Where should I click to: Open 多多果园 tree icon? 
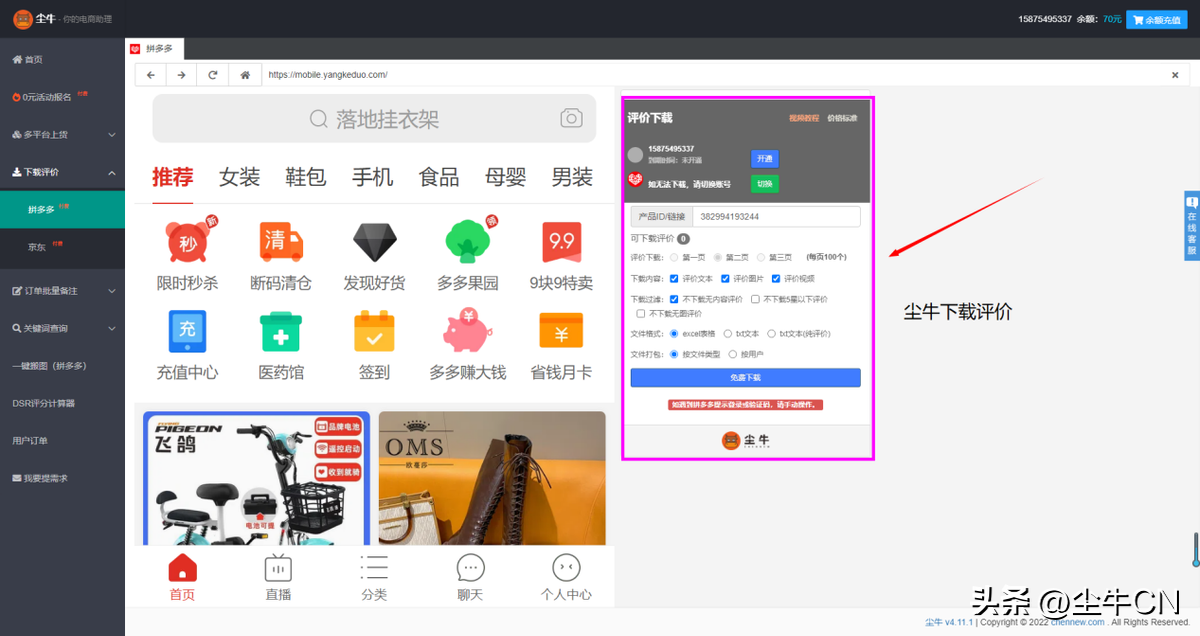[x=467, y=242]
